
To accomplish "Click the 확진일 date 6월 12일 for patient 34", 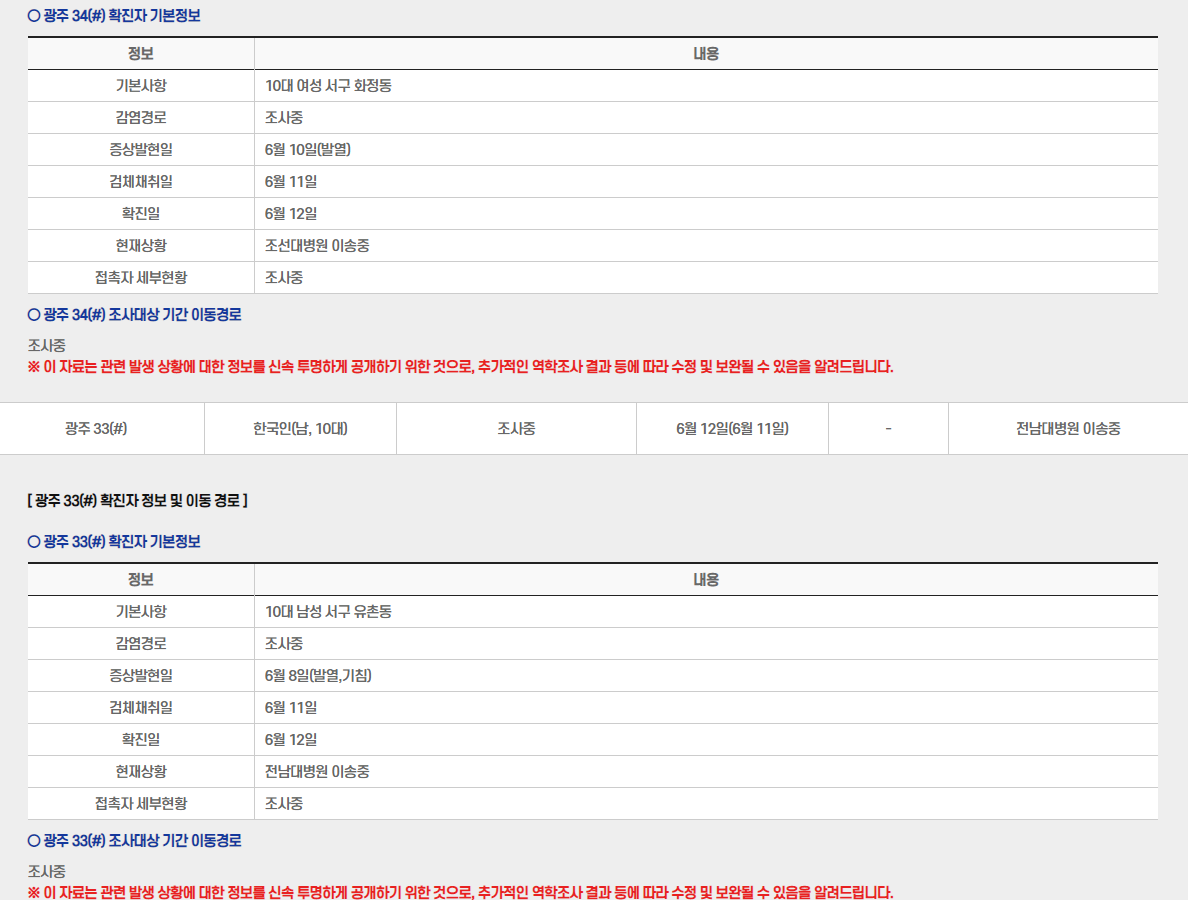I will tap(290, 213).
